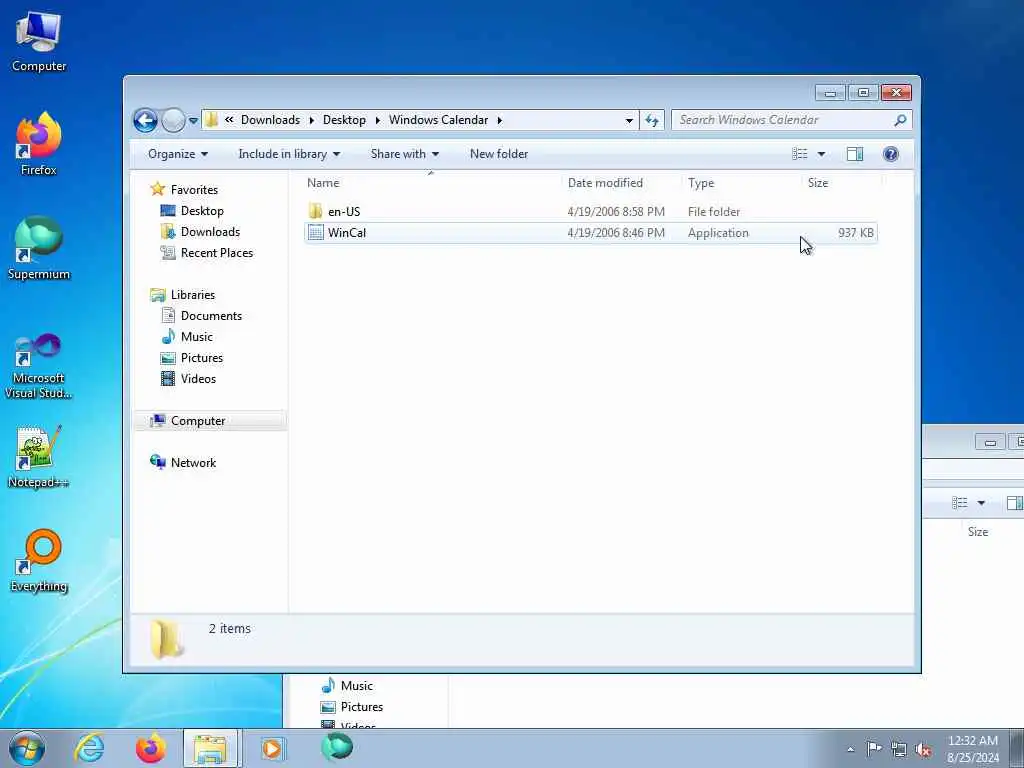1024x768 pixels.
Task: Open Firefox from the taskbar
Action: [x=150, y=748]
